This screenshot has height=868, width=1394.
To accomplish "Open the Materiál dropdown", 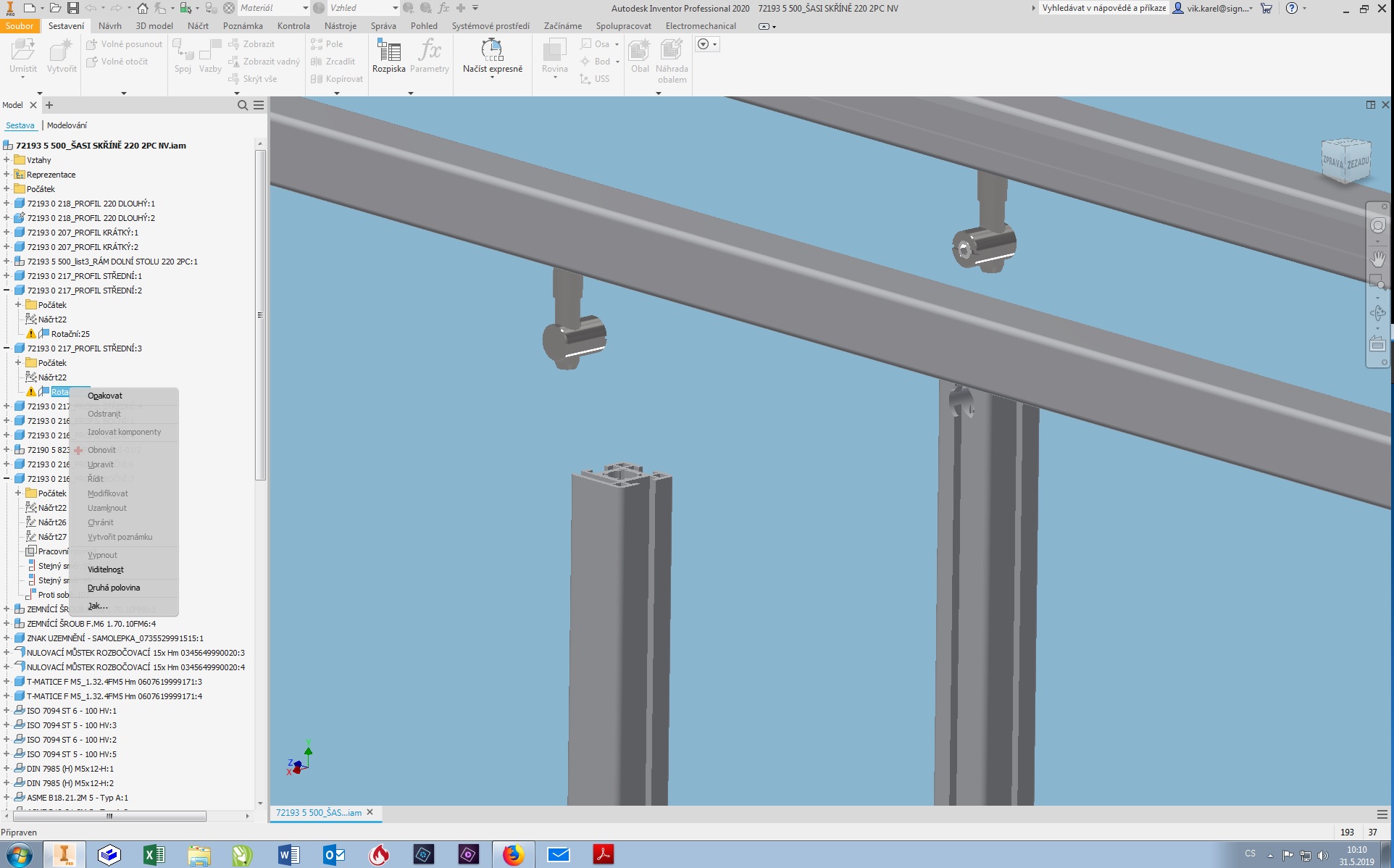I will click(305, 8).
